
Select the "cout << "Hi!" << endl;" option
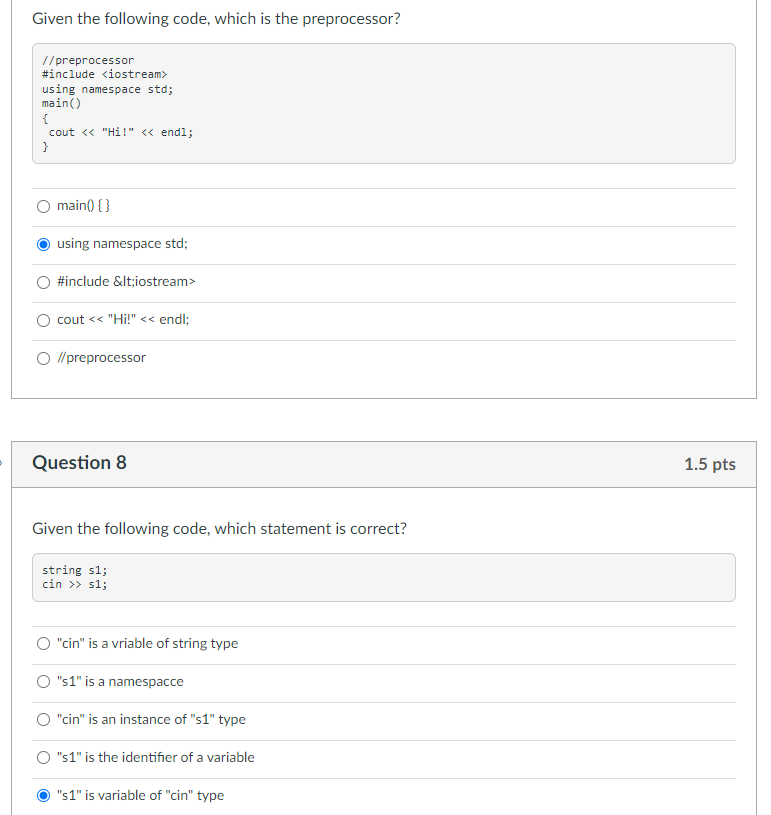pyautogui.click(x=44, y=319)
